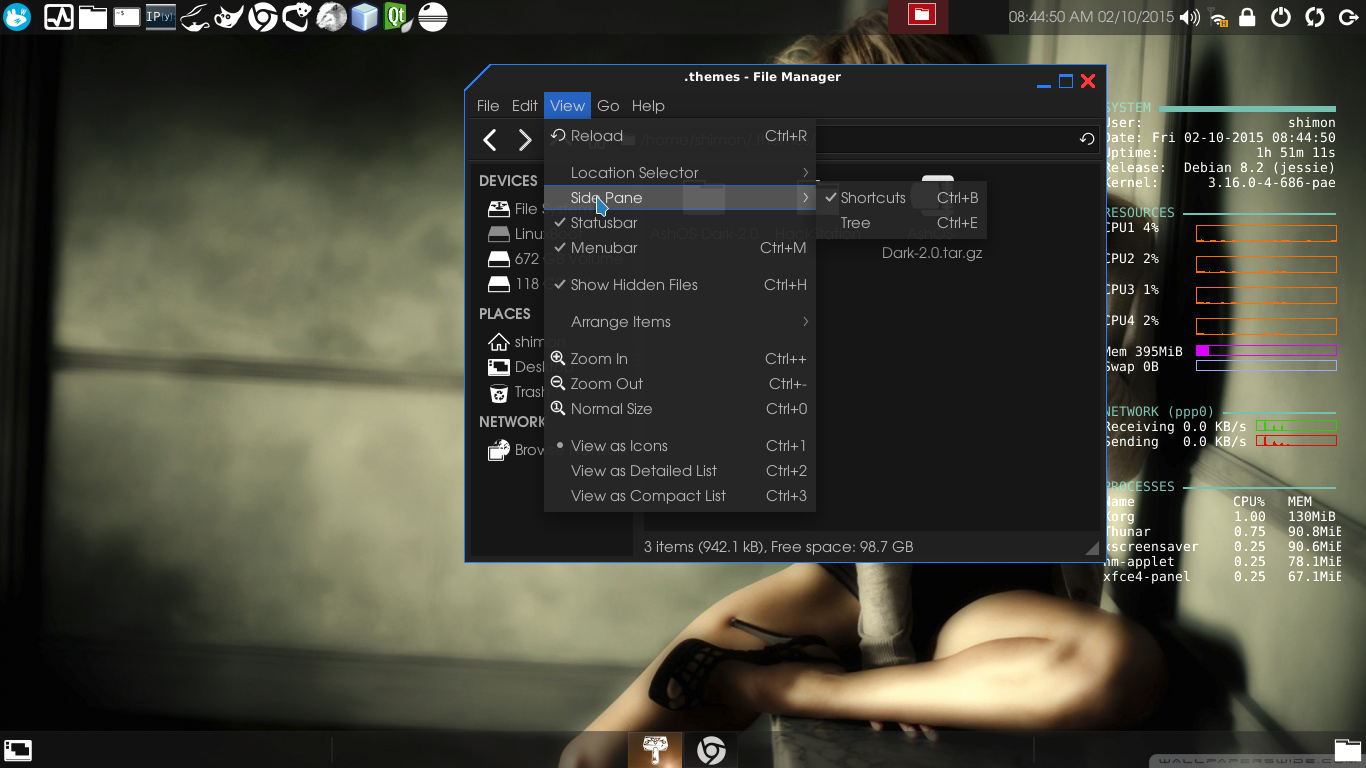This screenshot has width=1366, height=768.
Task: Click show desktop icon at bottom-left
Action: (18, 750)
